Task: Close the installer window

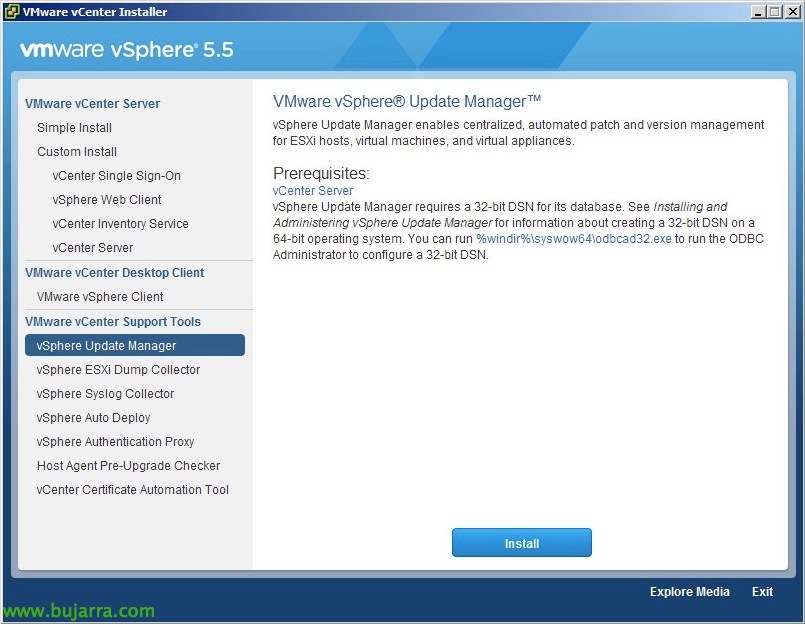Action: (x=792, y=12)
